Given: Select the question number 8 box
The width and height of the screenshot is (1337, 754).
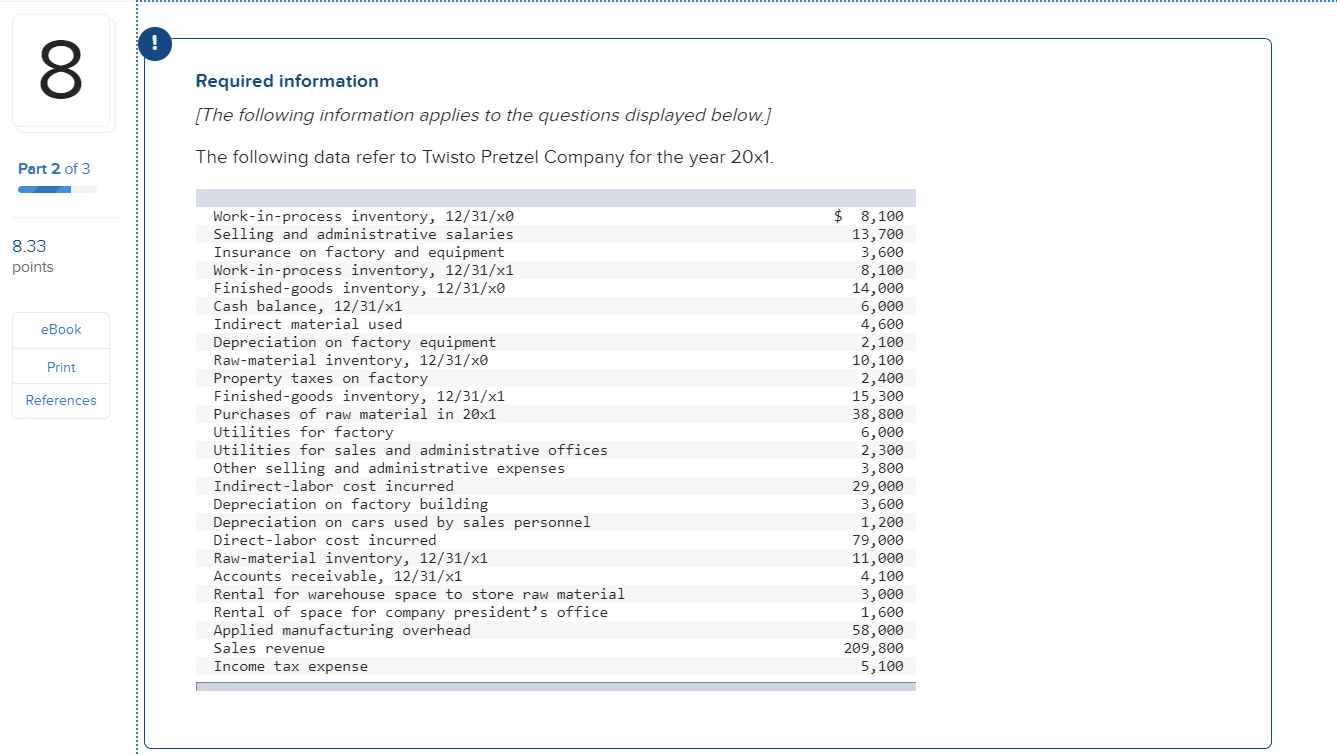Looking at the screenshot, I should (61, 71).
